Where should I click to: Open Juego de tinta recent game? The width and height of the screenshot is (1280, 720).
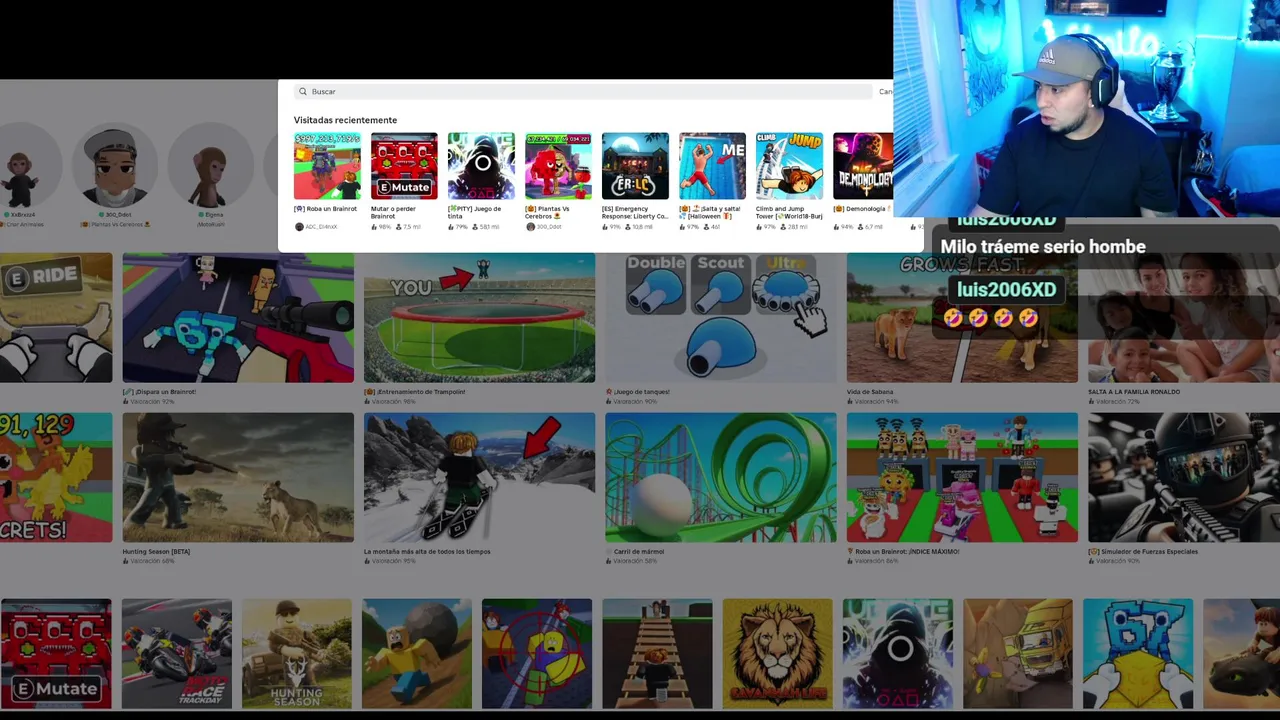[481, 166]
